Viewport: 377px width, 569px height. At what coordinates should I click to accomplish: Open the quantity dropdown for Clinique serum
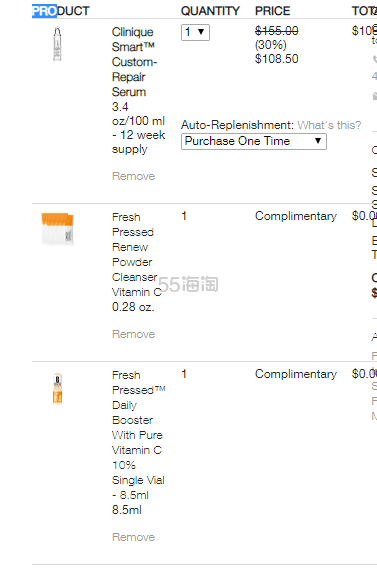pos(195,32)
